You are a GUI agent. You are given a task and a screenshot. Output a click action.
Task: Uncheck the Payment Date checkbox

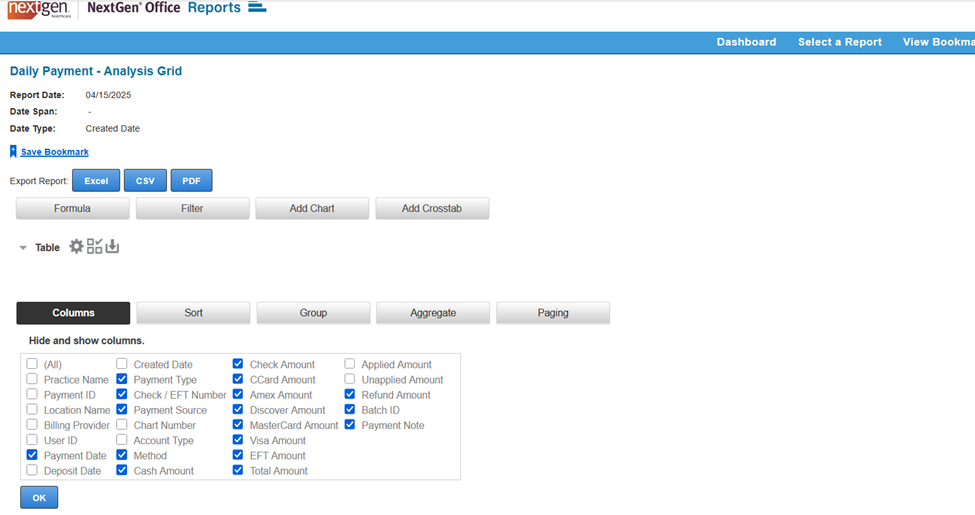click(33, 456)
